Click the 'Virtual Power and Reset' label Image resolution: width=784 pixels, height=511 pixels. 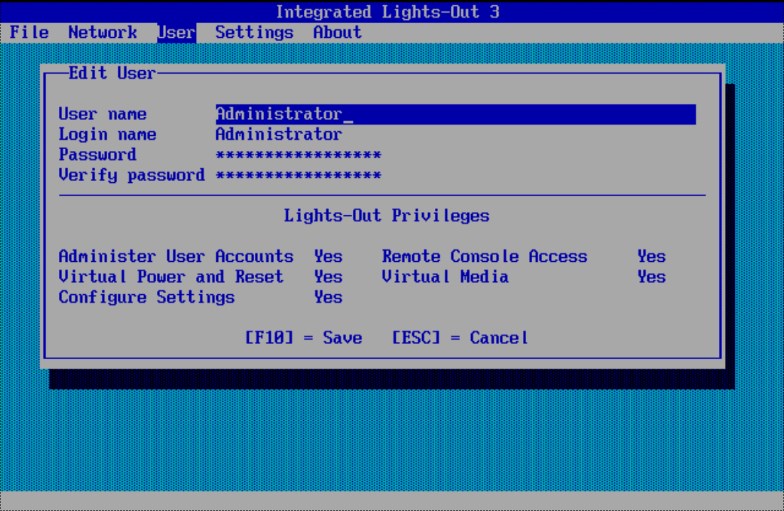tap(171, 277)
